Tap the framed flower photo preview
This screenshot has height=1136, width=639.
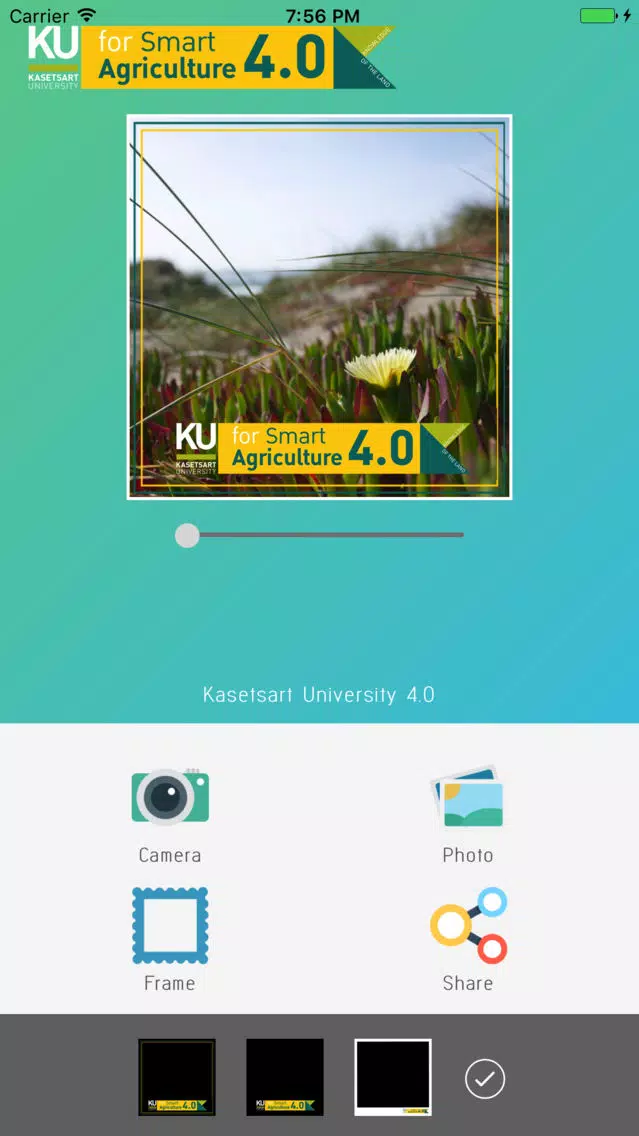pyautogui.click(x=320, y=307)
